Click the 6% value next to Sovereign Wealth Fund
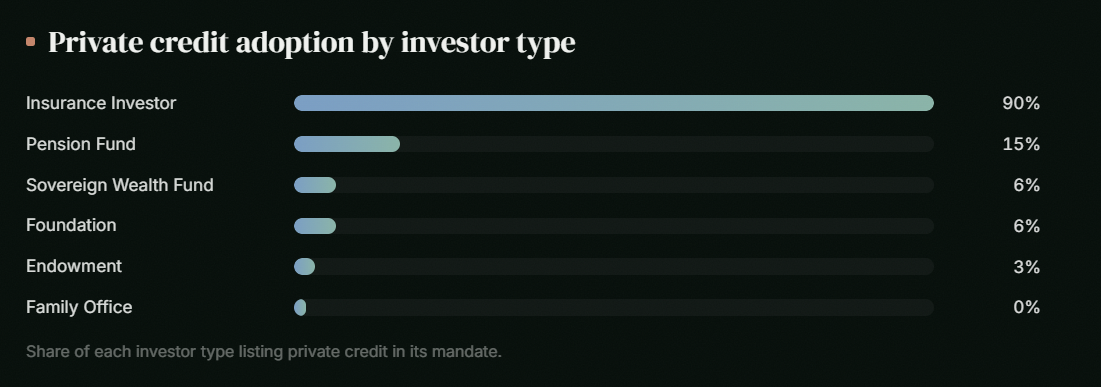The image size is (1101, 387). (1027, 185)
